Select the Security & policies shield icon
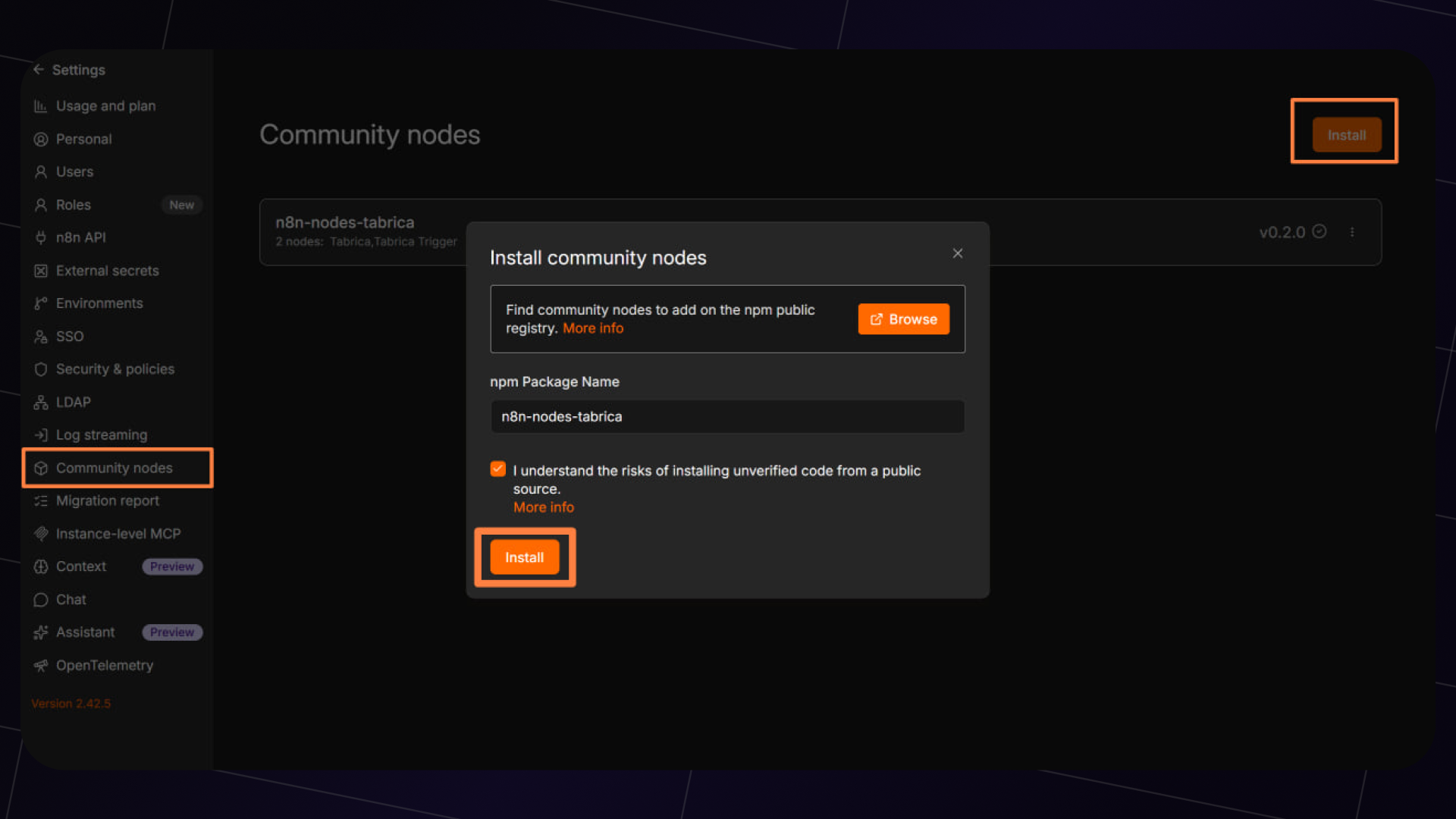The width and height of the screenshot is (1456, 819). pyautogui.click(x=40, y=369)
